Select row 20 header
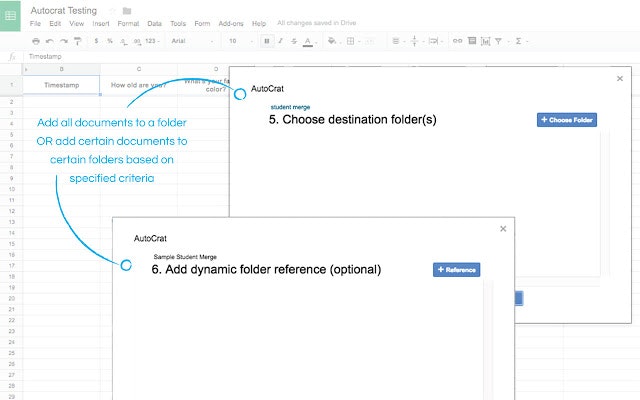The height and width of the screenshot is (400, 640). tap(11, 298)
